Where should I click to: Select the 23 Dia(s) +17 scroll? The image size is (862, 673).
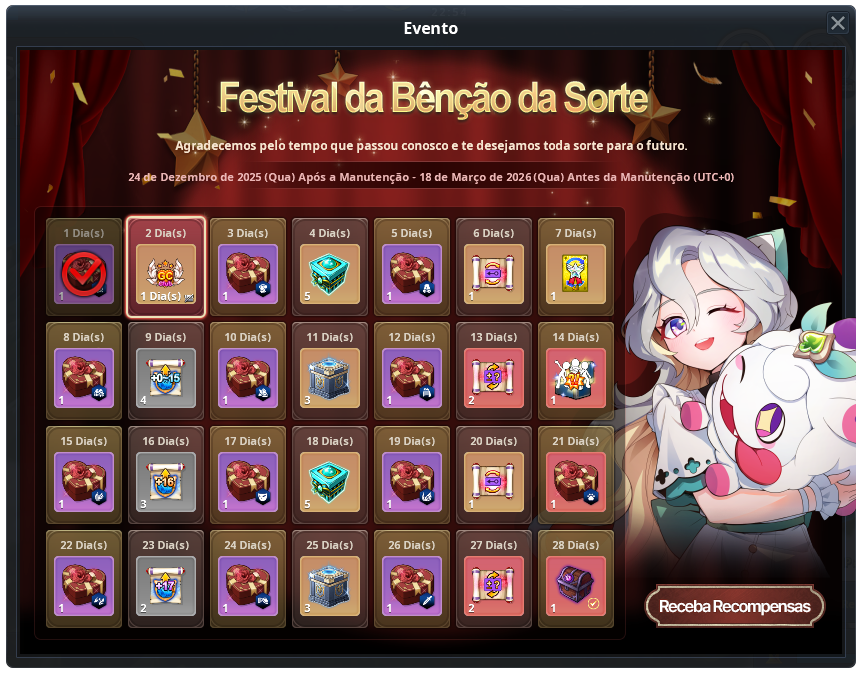click(x=165, y=586)
